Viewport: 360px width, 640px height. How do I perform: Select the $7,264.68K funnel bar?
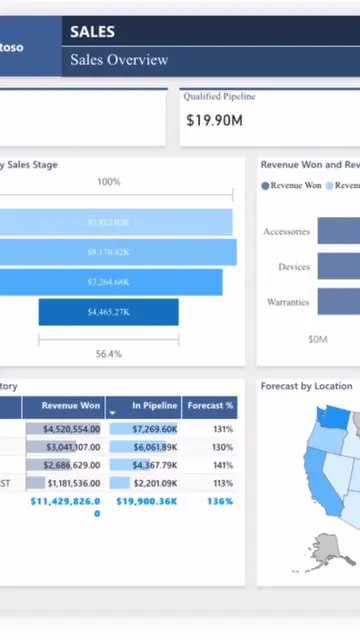tap(111, 282)
